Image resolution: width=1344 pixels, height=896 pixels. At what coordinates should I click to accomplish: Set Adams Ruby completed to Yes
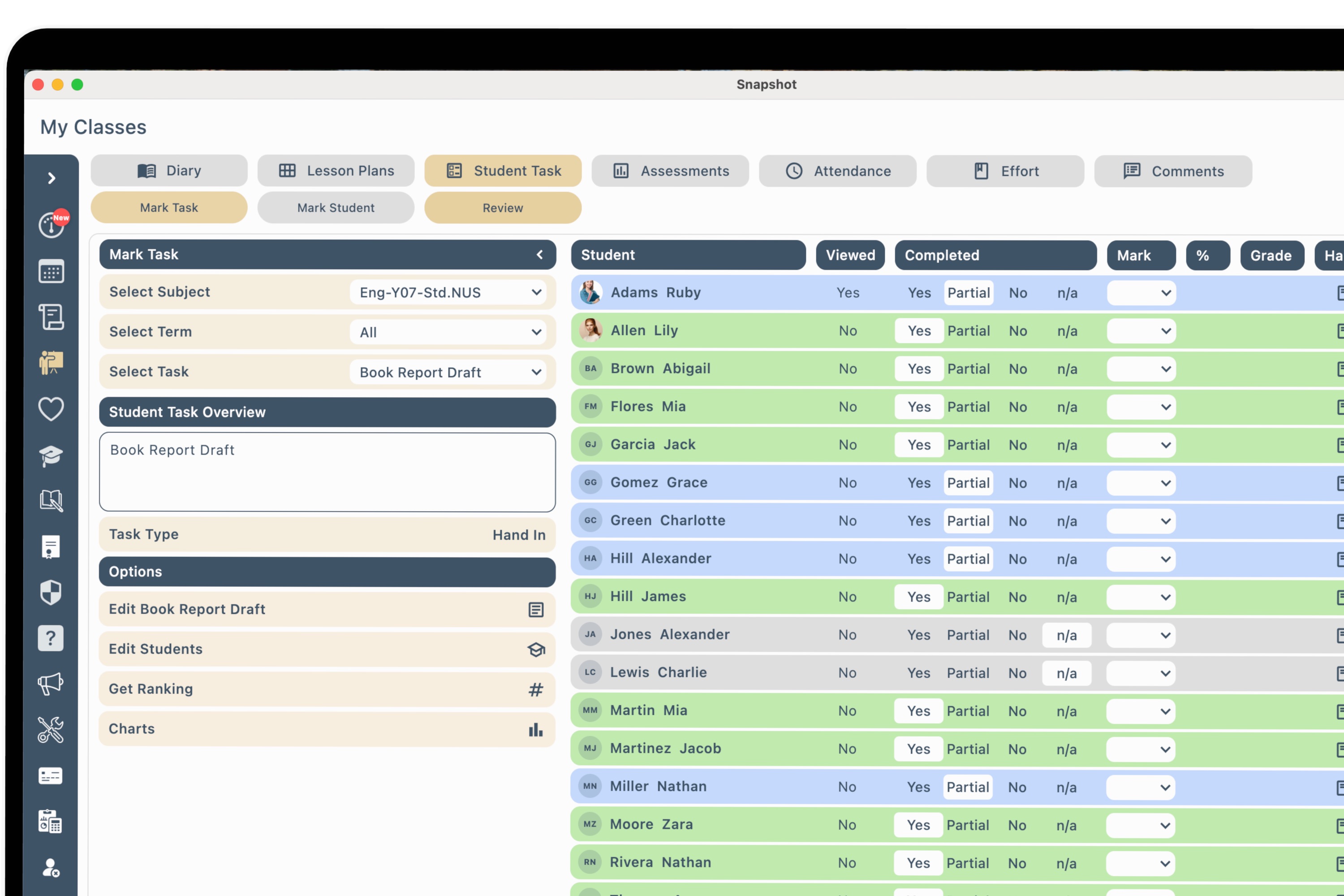[x=919, y=293]
